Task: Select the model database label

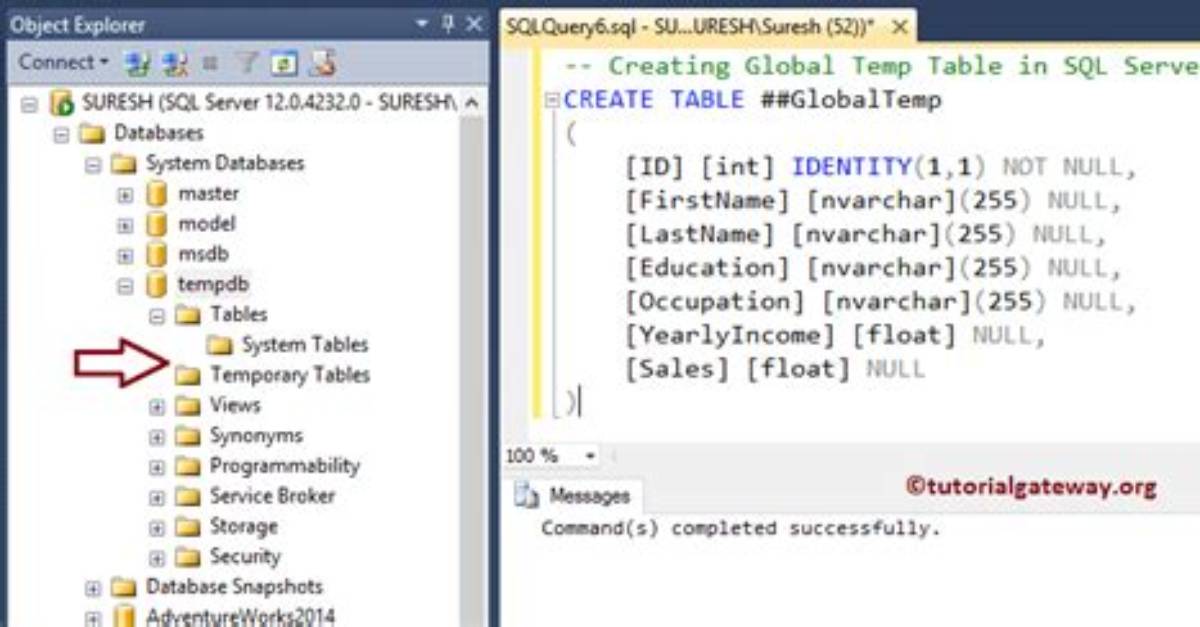Action: point(207,223)
